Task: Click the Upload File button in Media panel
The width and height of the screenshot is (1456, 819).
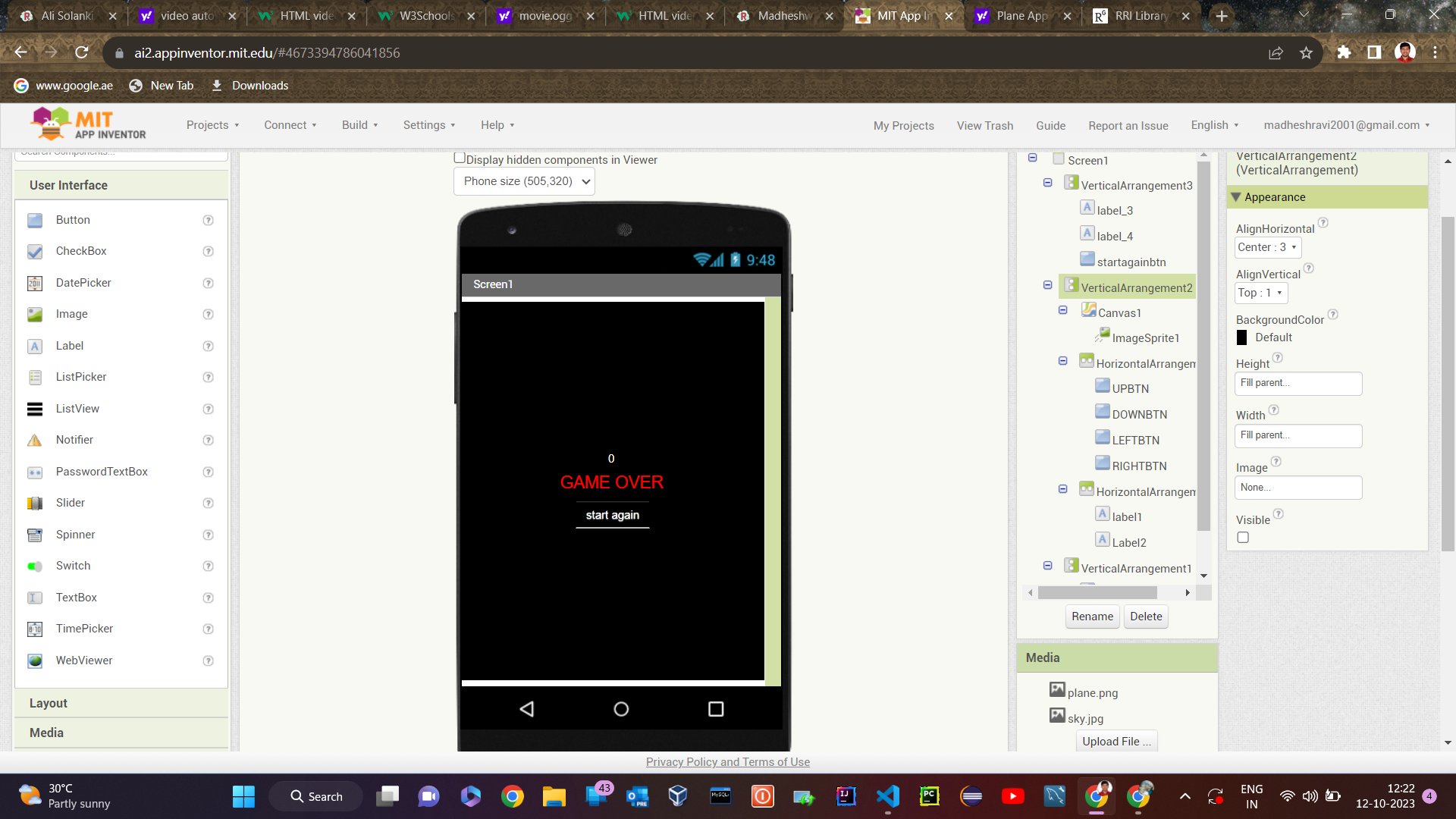Action: tap(1116, 741)
